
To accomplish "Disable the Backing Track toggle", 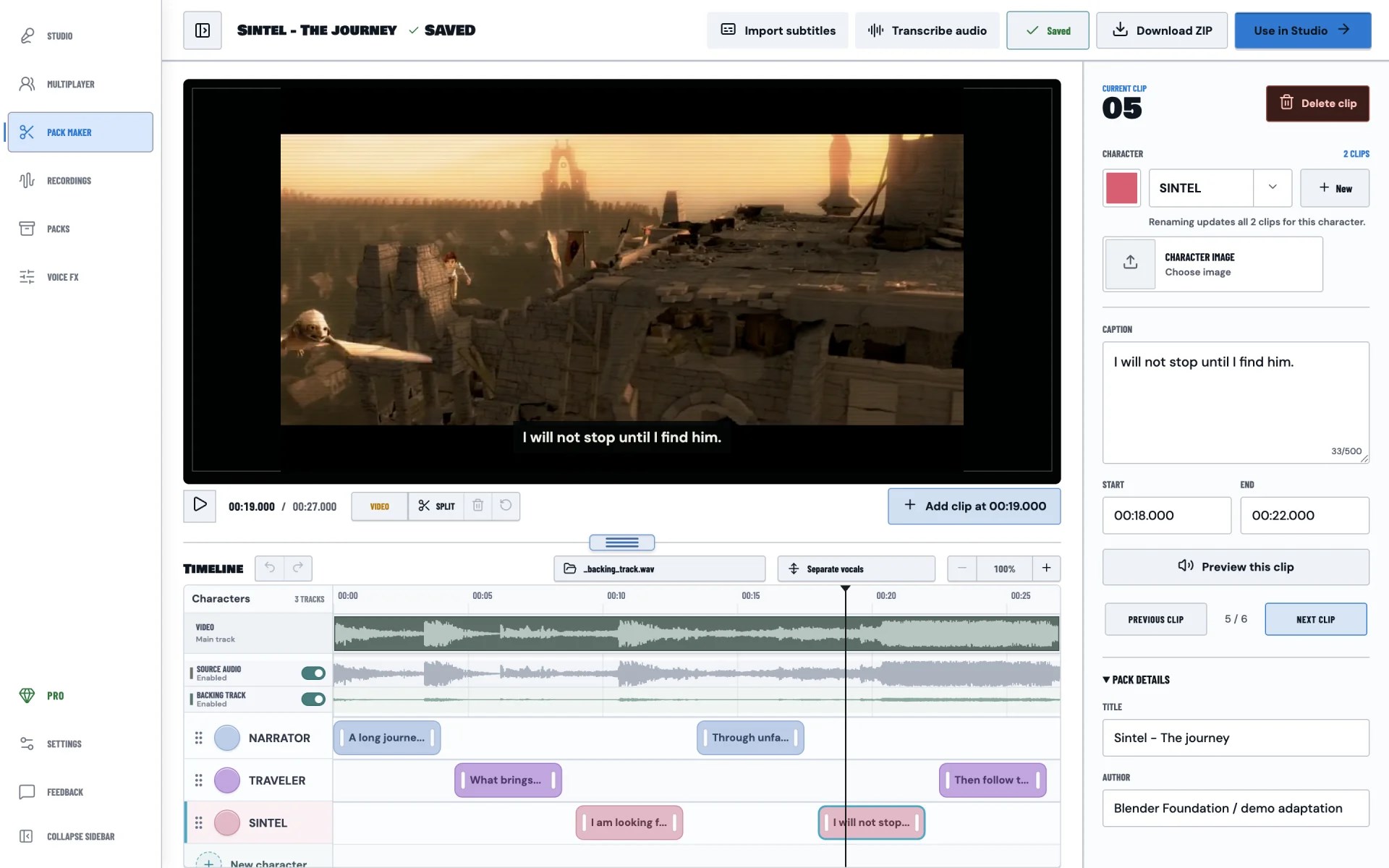I will 313,699.
